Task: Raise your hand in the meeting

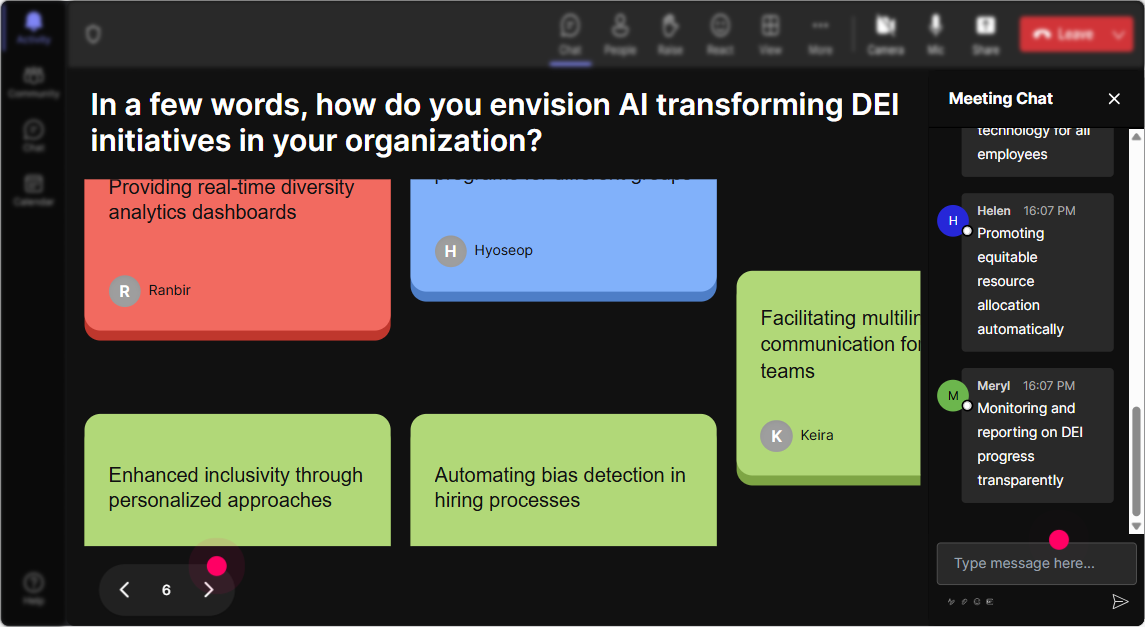Action: click(670, 34)
